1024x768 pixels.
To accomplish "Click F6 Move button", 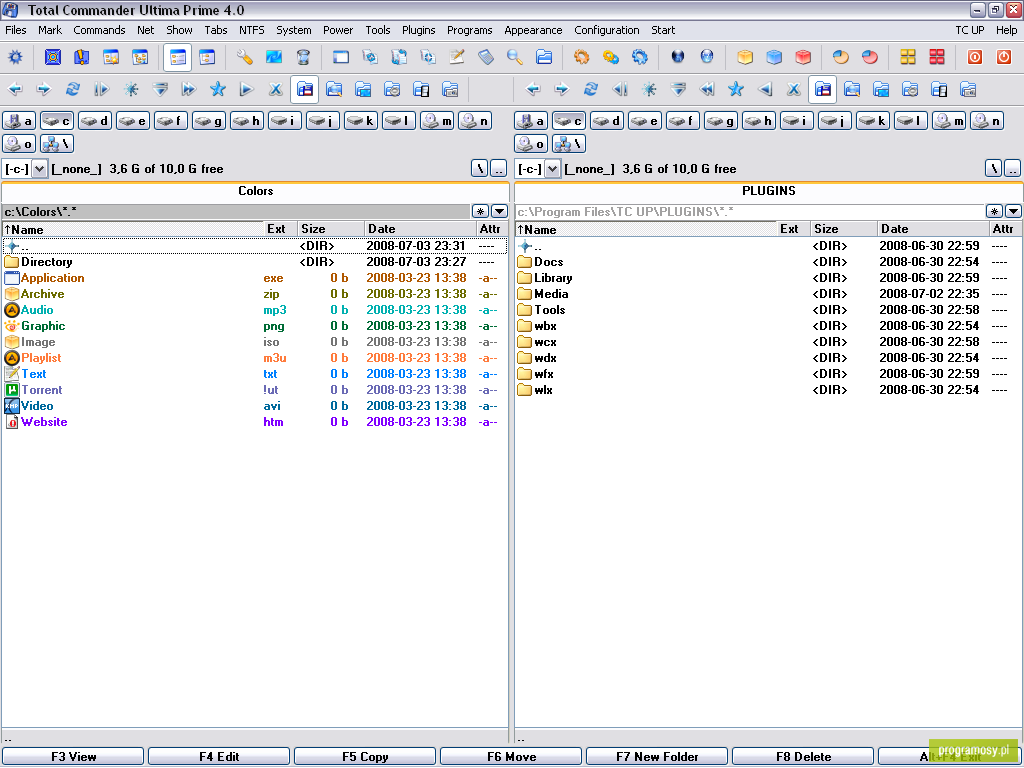I will coord(511,757).
